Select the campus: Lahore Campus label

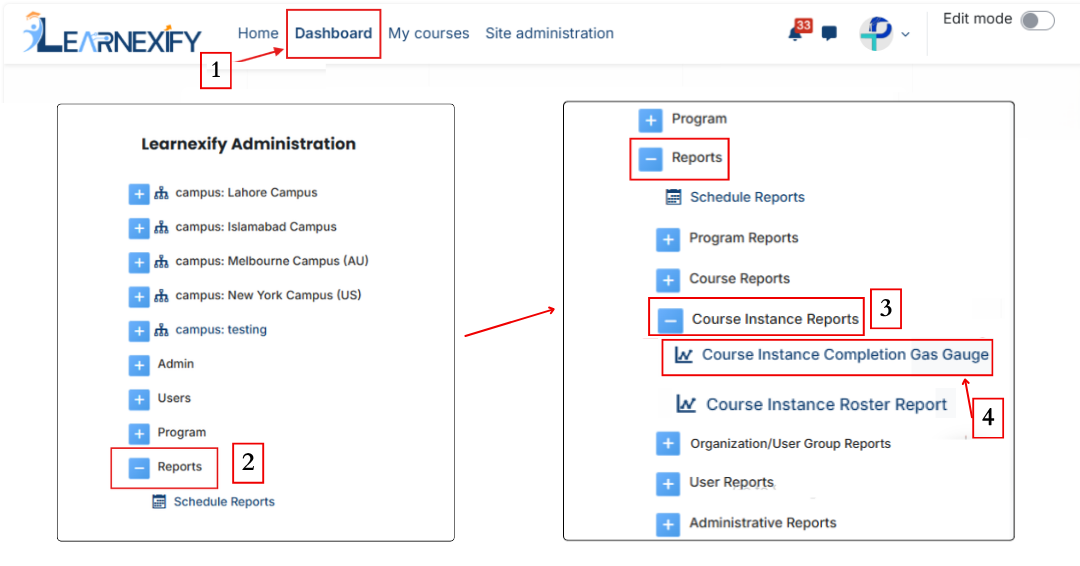[x=246, y=192]
